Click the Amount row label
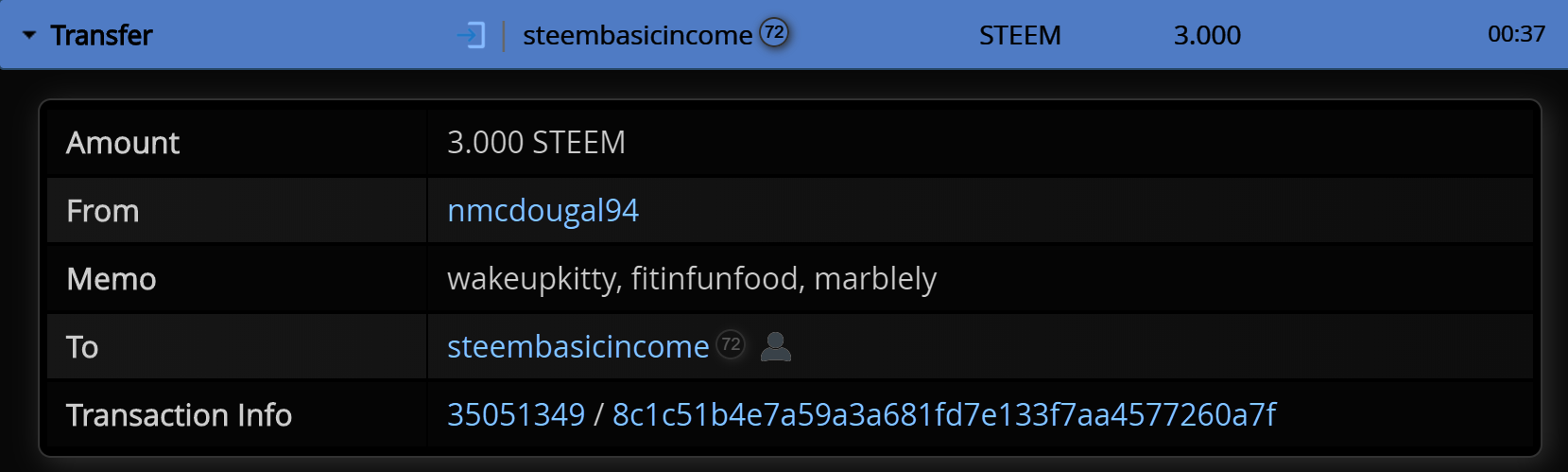The height and width of the screenshot is (472, 1568). [x=123, y=143]
